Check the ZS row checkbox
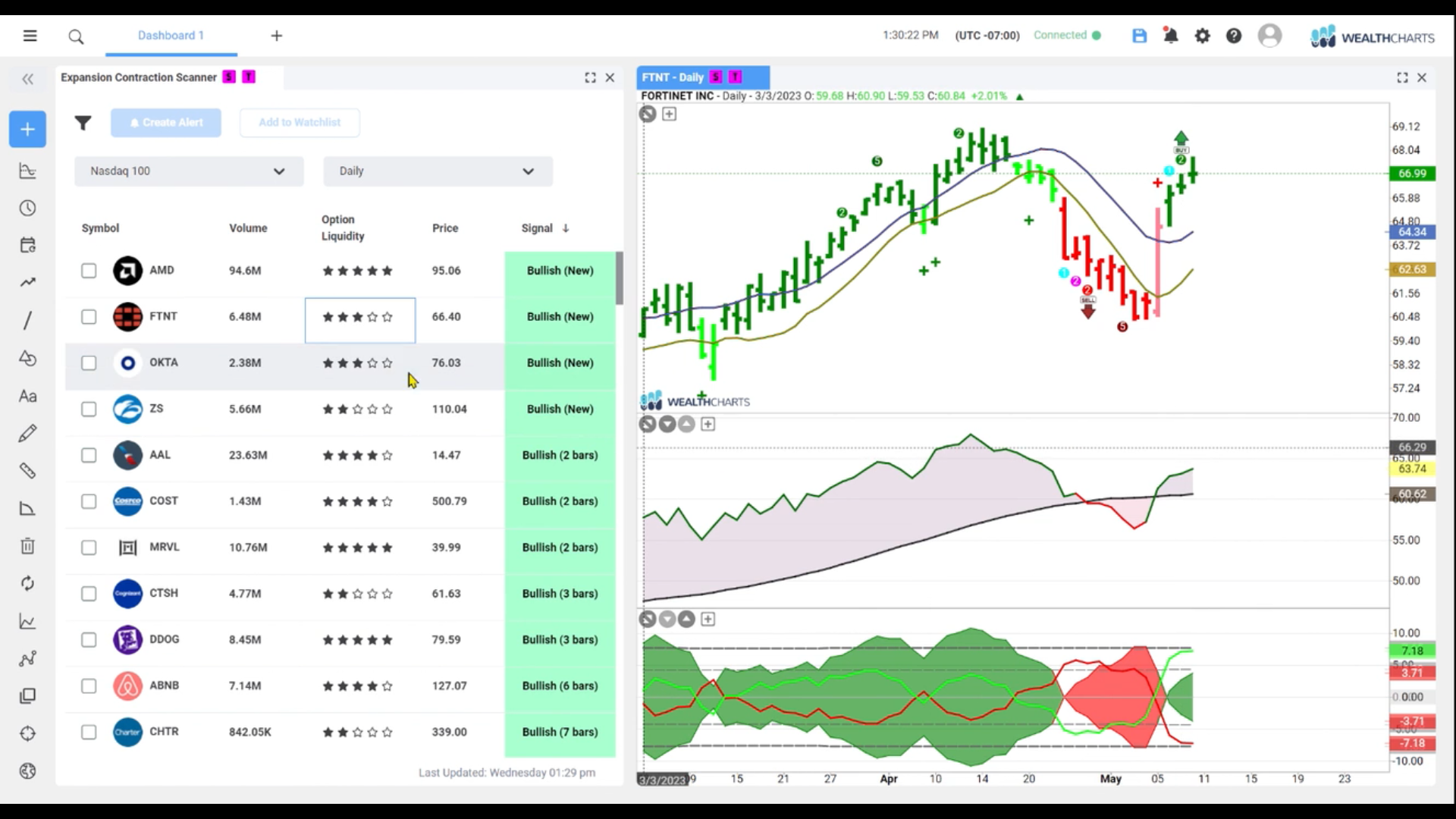Screen dimensions: 1456x819 [89, 409]
